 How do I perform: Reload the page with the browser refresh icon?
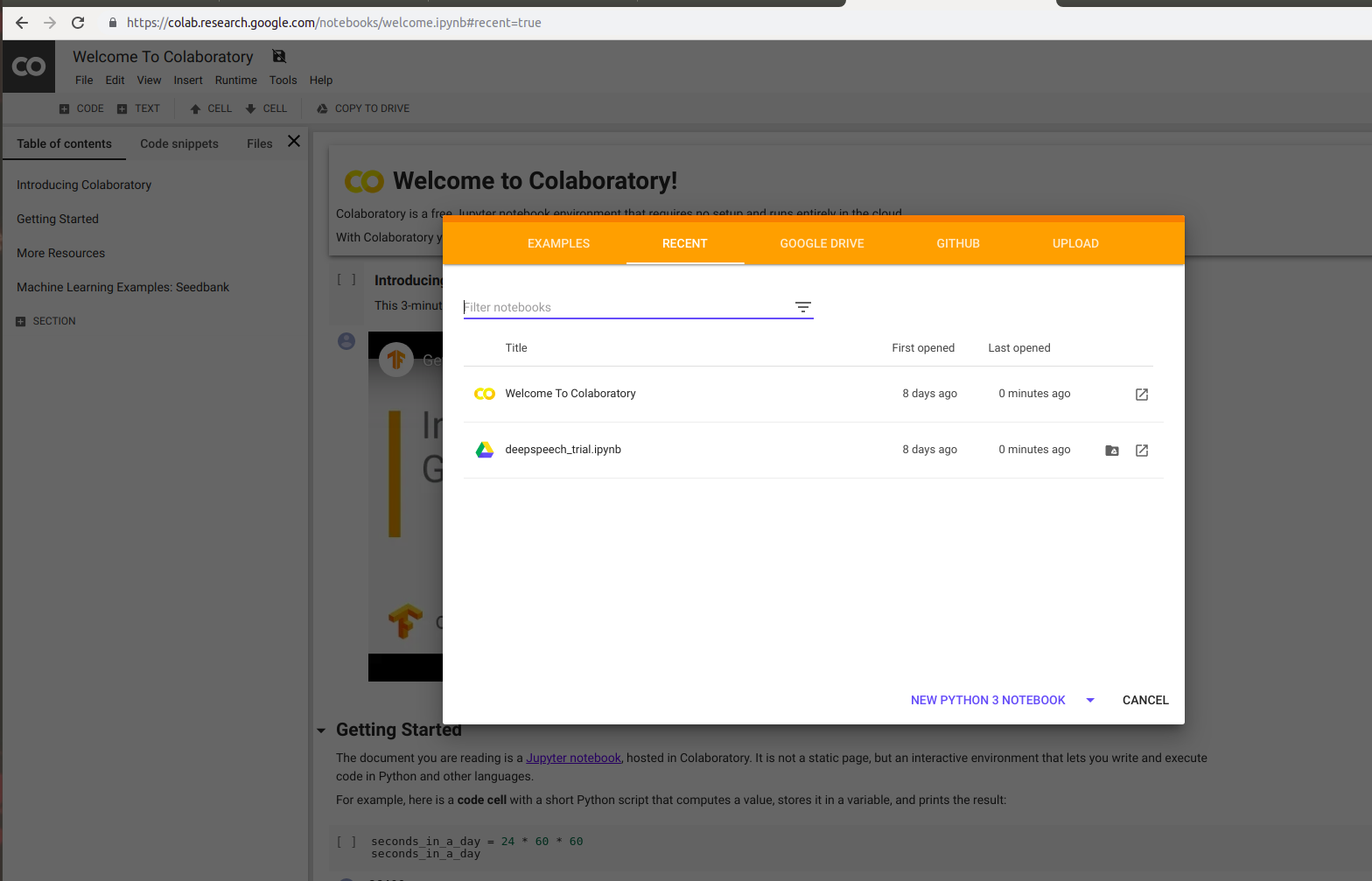pyautogui.click(x=78, y=23)
